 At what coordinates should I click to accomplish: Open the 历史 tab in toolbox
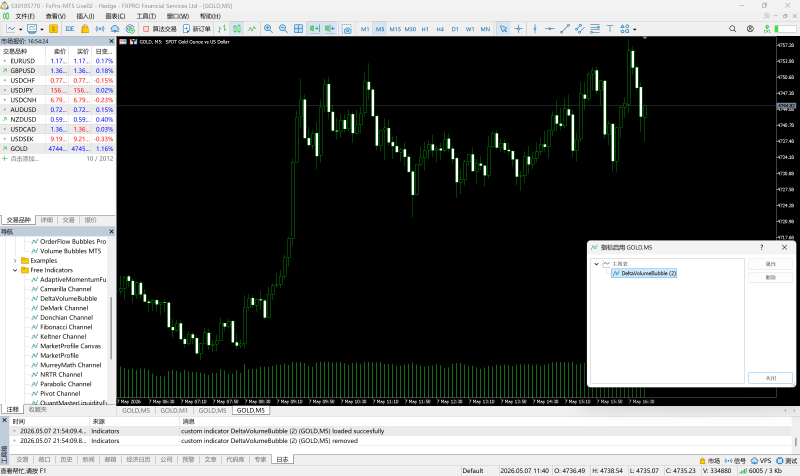[x=66, y=459]
